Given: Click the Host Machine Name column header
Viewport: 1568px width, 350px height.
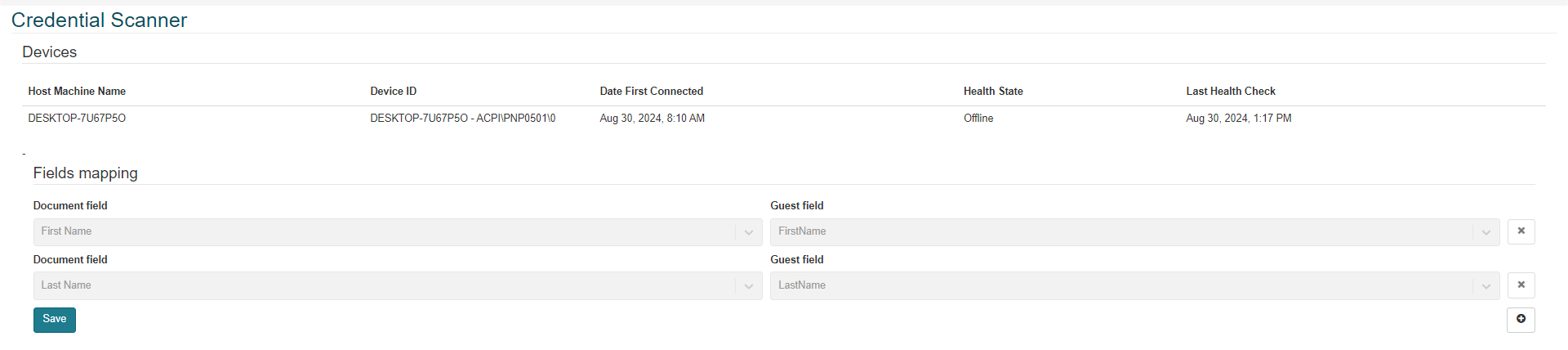Looking at the screenshot, I should click(x=77, y=92).
